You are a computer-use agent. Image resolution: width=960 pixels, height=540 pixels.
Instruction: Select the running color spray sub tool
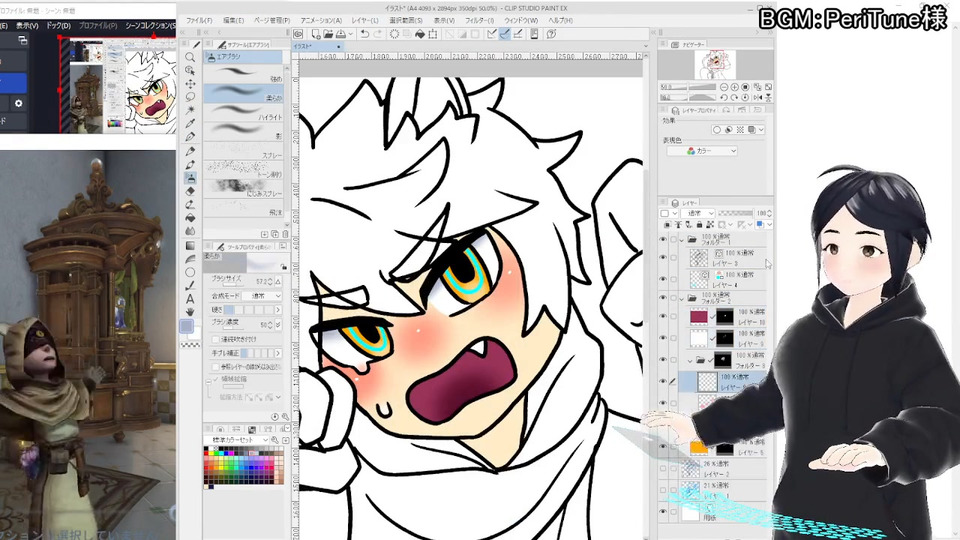coord(244,189)
